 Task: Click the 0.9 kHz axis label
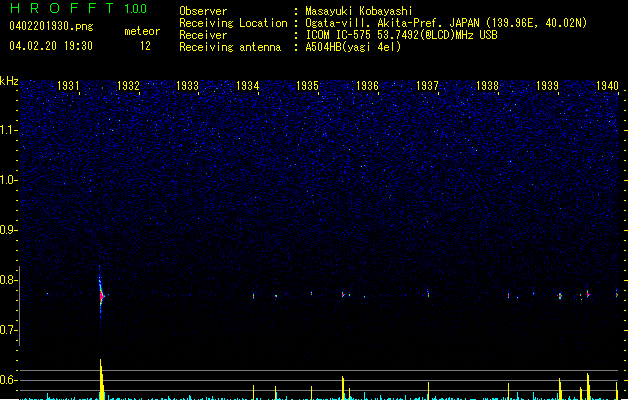(x=9, y=230)
